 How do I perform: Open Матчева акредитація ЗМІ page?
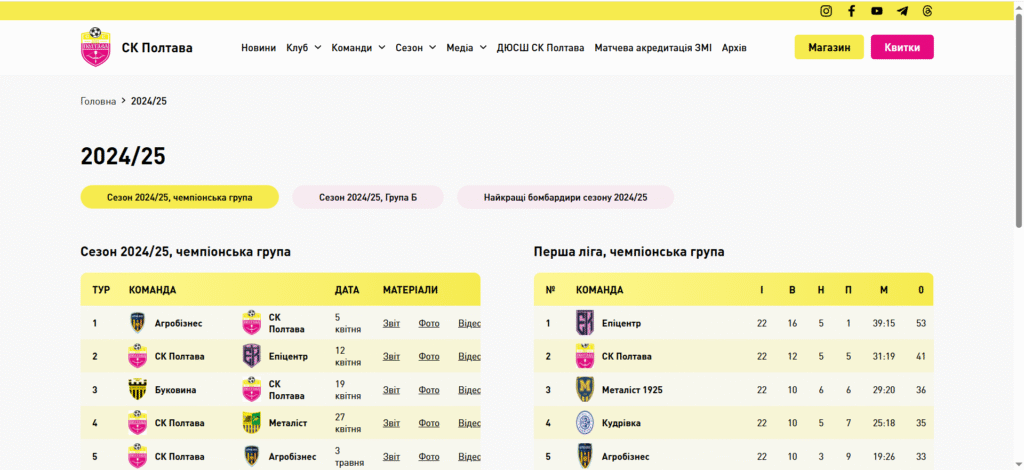pyautogui.click(x=653, y=48)
